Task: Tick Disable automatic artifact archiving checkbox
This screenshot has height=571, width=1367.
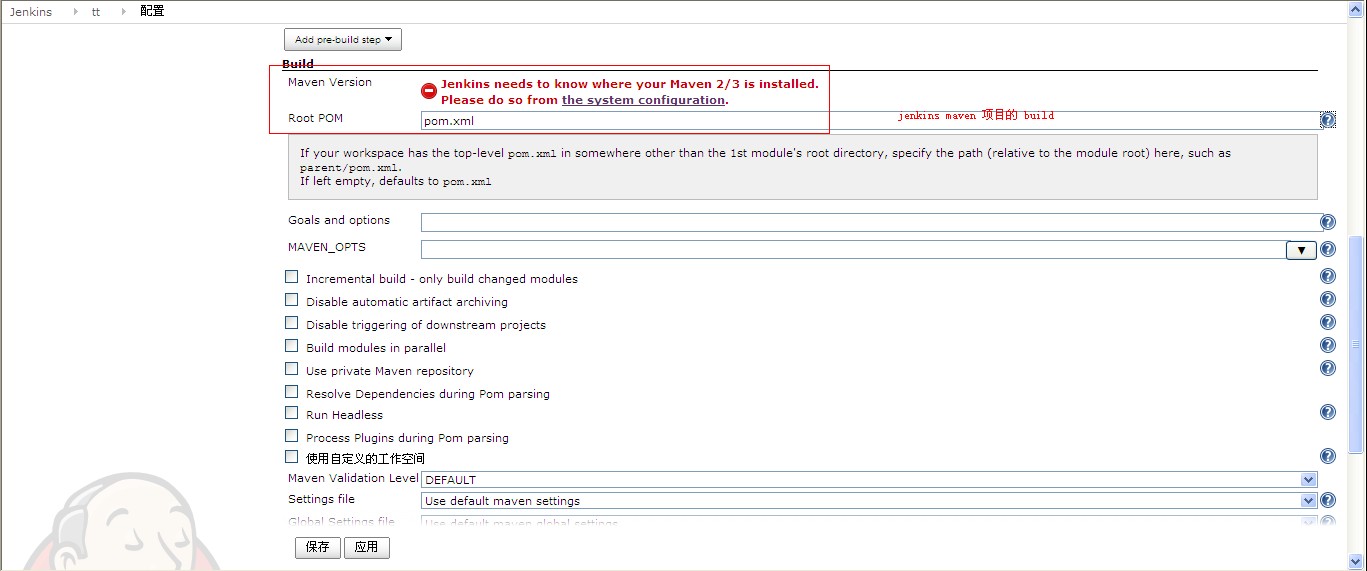Action: coord(292,300)
